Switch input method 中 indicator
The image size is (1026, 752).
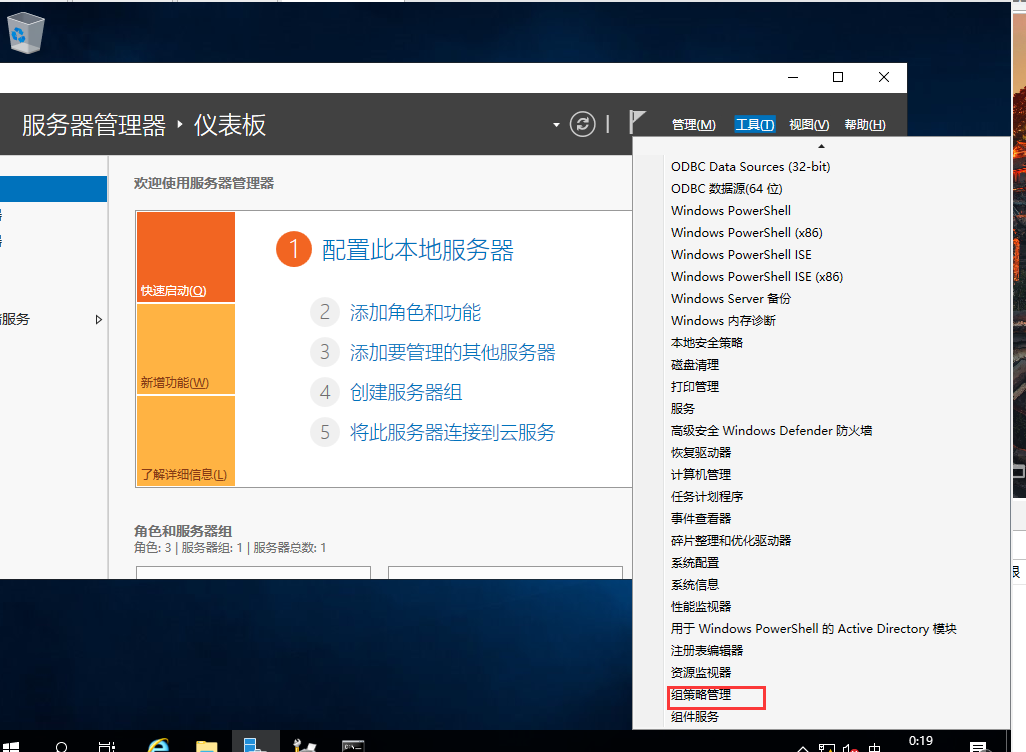(x=874, y=747)
